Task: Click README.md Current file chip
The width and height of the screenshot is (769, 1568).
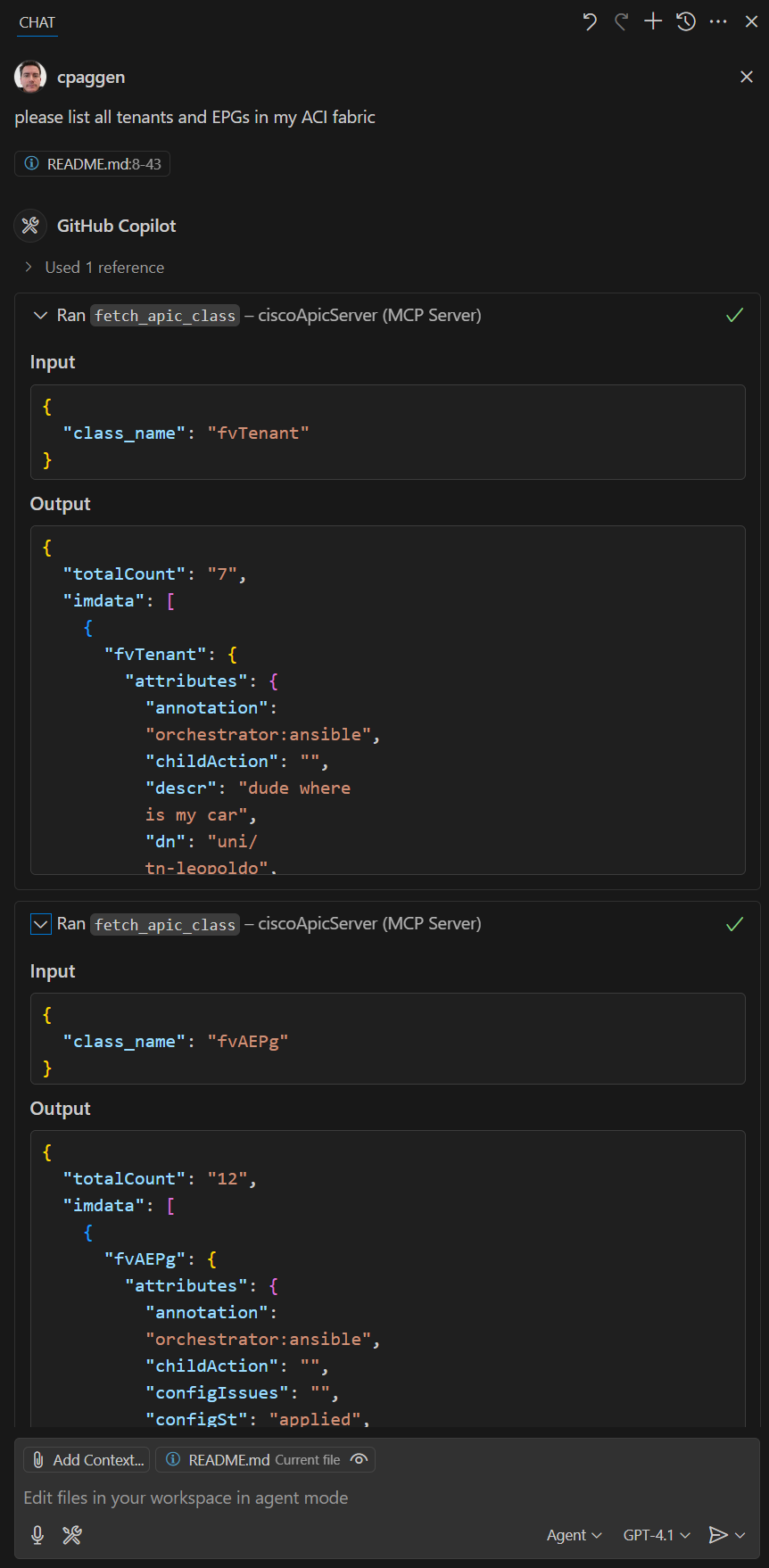Action: pos(265,1460)
